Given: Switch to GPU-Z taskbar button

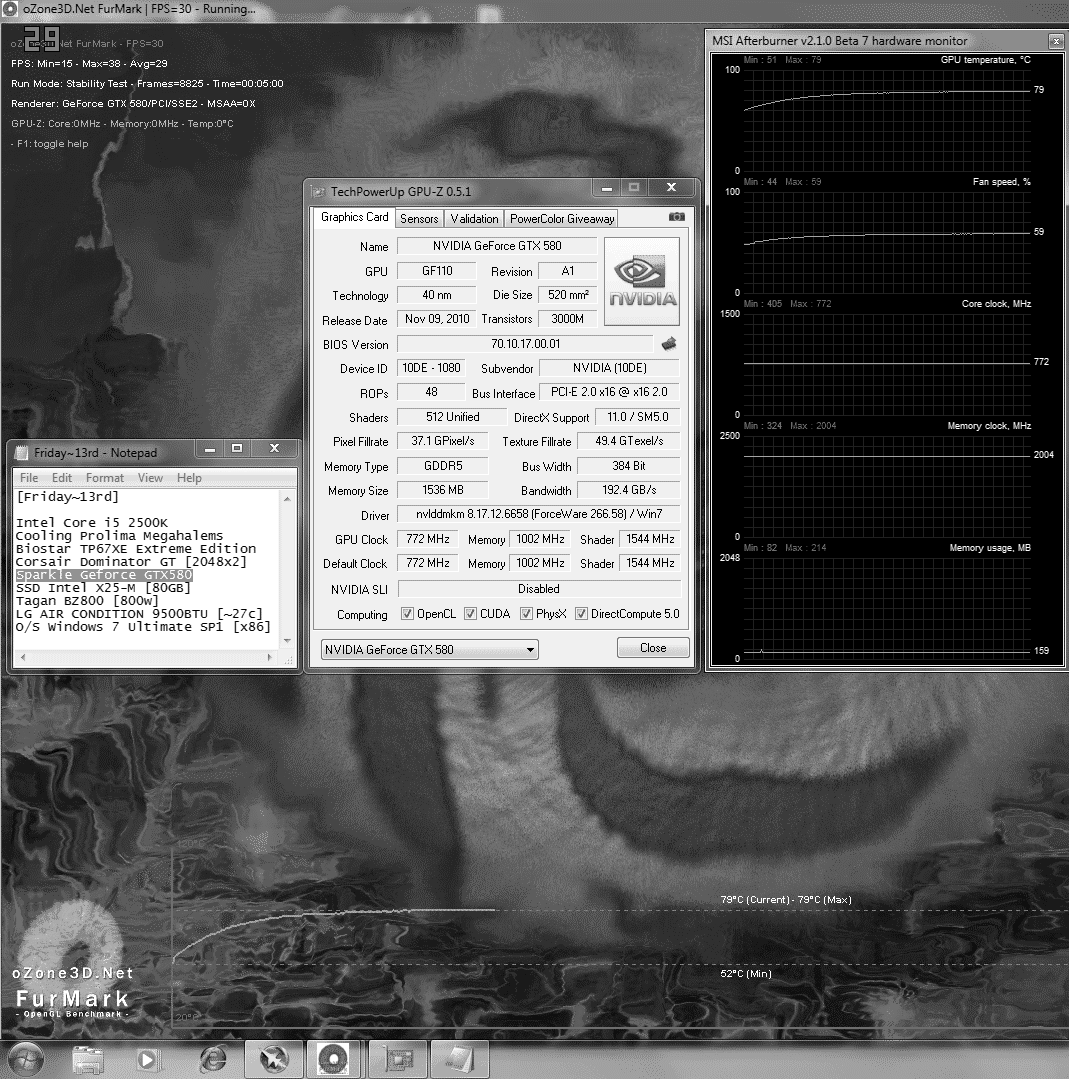Looking at the screenshot, I should click(x=398, y=1059).
